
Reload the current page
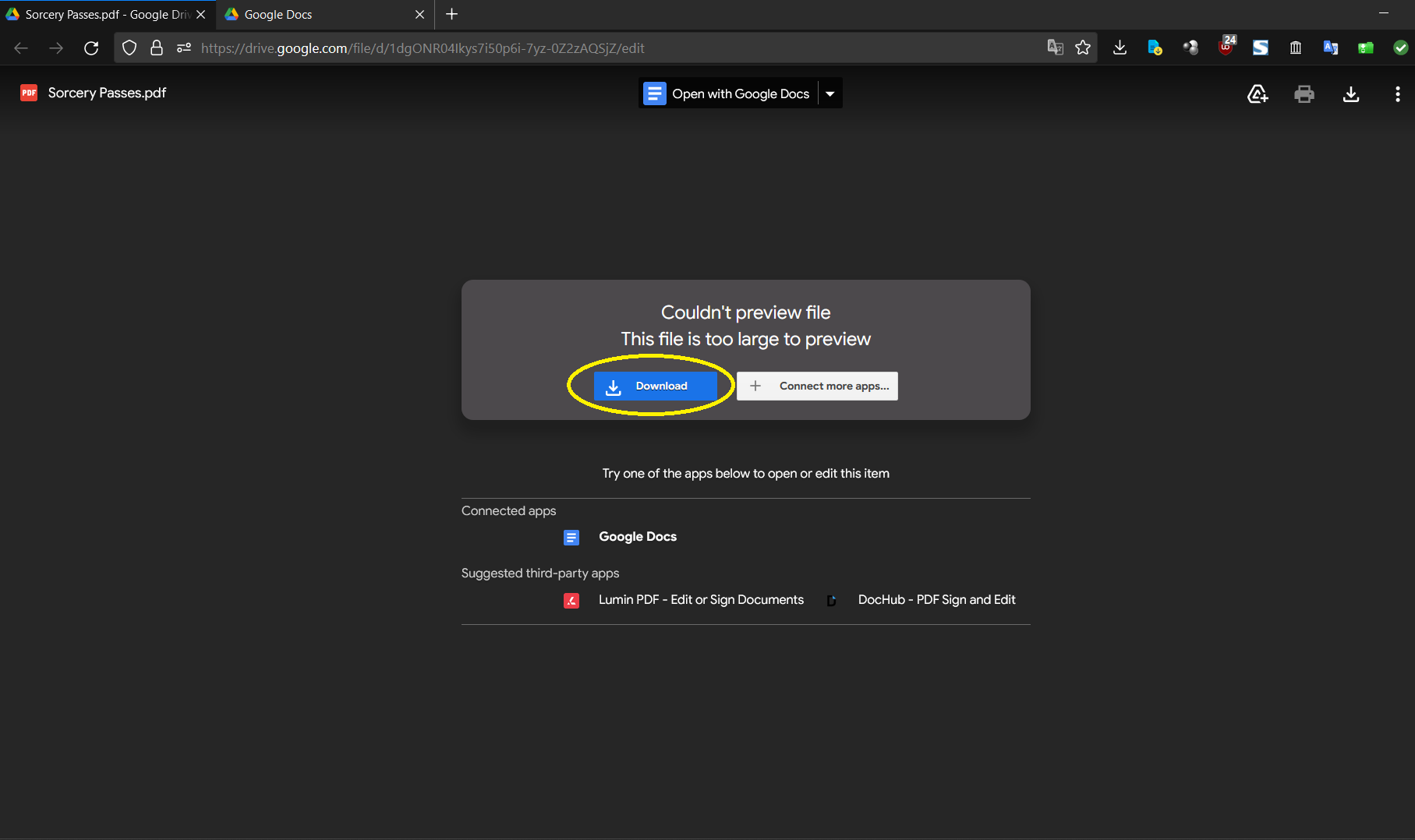(x=91, y=48)
